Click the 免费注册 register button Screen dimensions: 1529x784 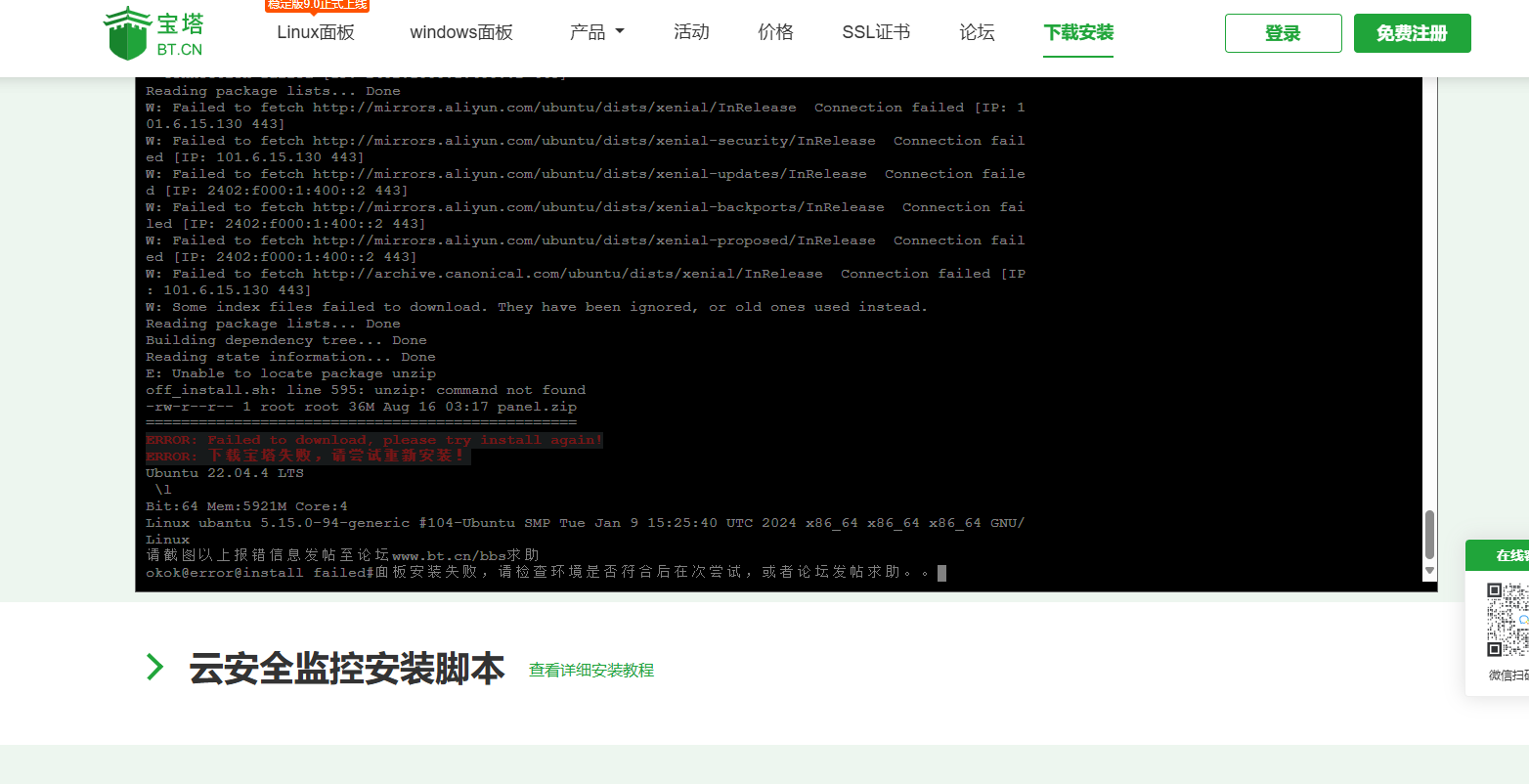[1412, 33]
